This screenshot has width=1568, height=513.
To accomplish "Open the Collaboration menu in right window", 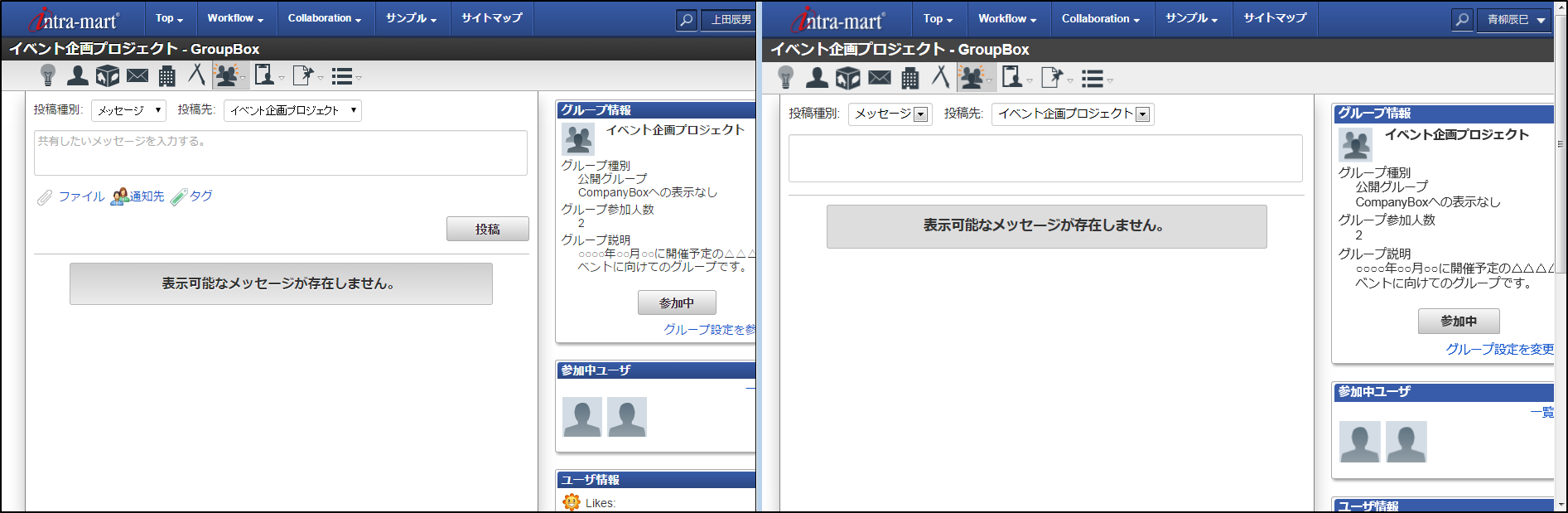I will (1100, 19).
